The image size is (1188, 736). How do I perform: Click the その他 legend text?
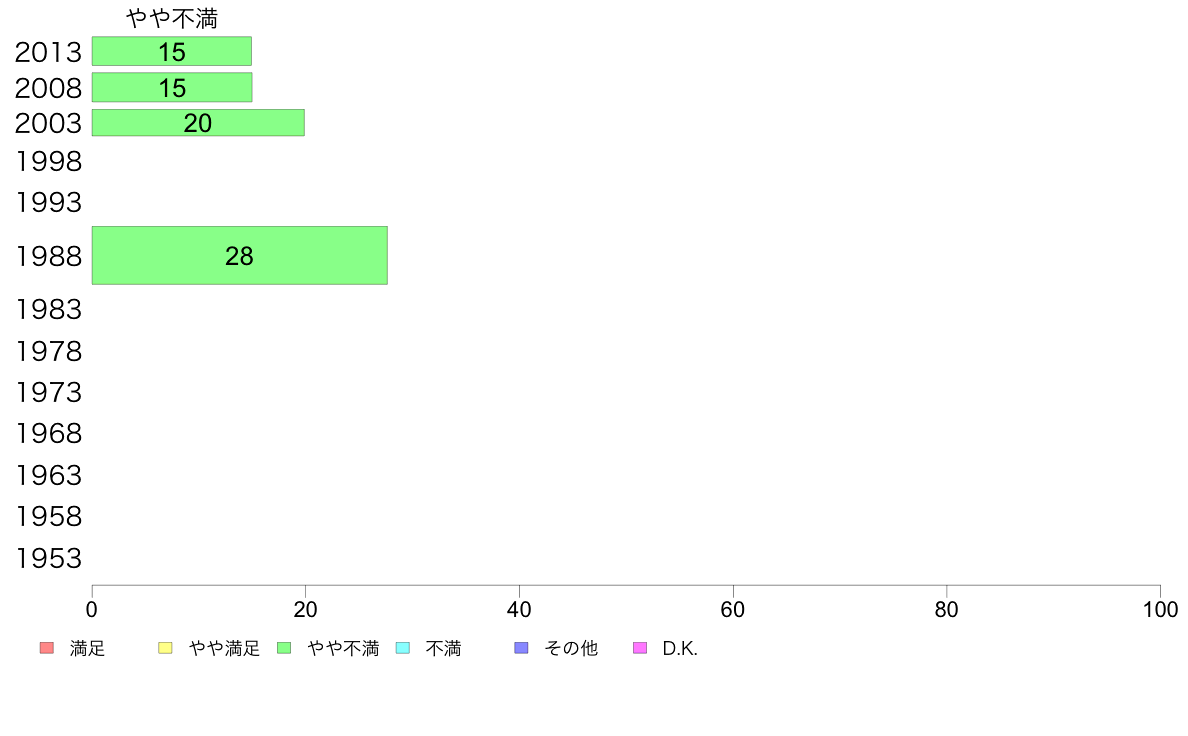pyautogui.click(x=571, y=649)
